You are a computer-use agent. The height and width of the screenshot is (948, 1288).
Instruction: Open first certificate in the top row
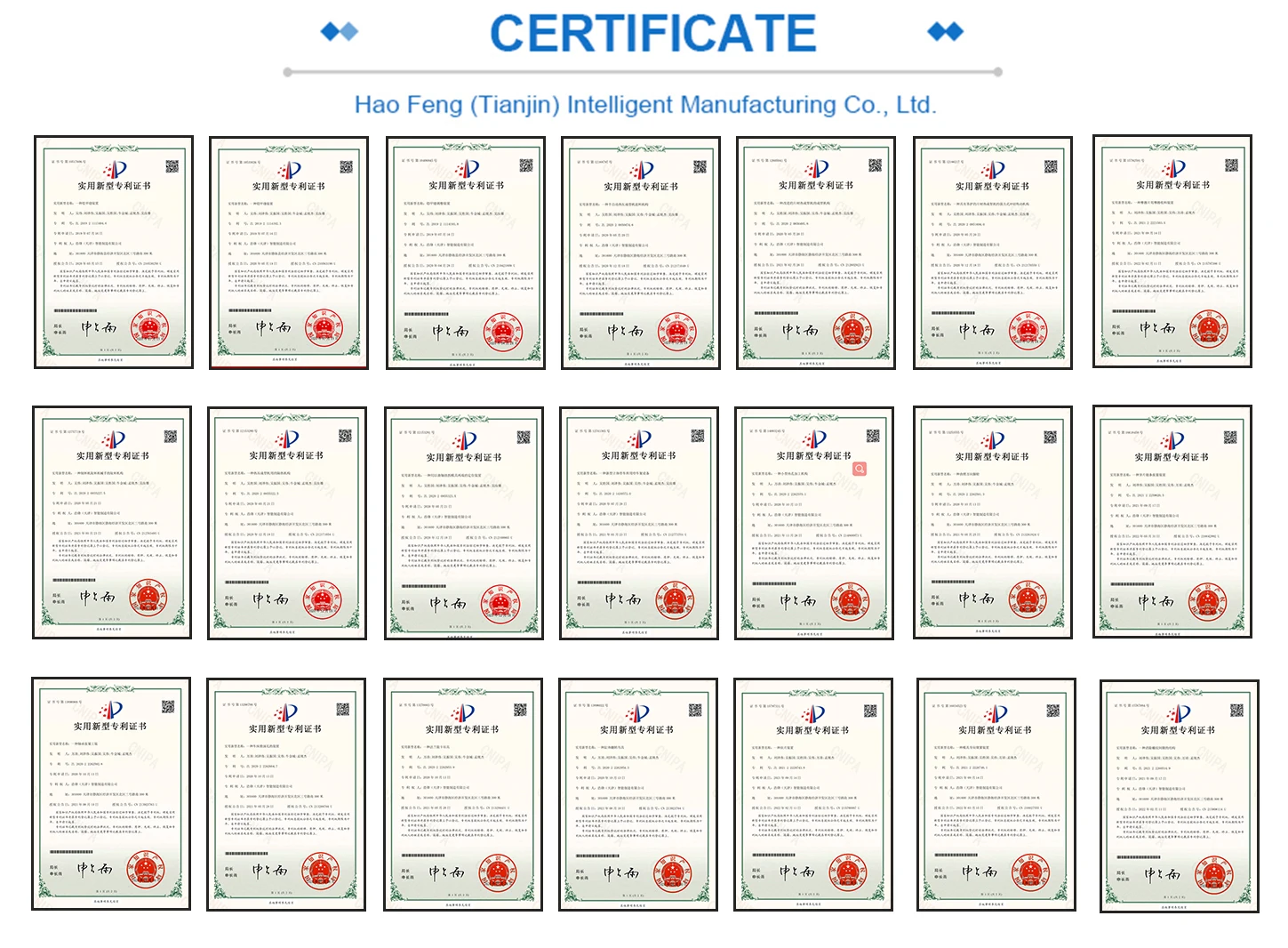114,253
